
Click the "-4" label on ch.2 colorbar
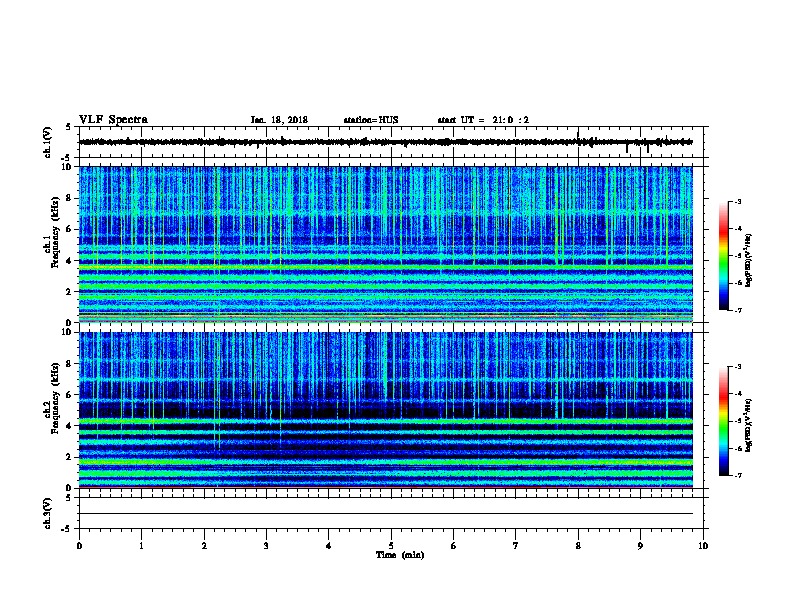(737, 394)
